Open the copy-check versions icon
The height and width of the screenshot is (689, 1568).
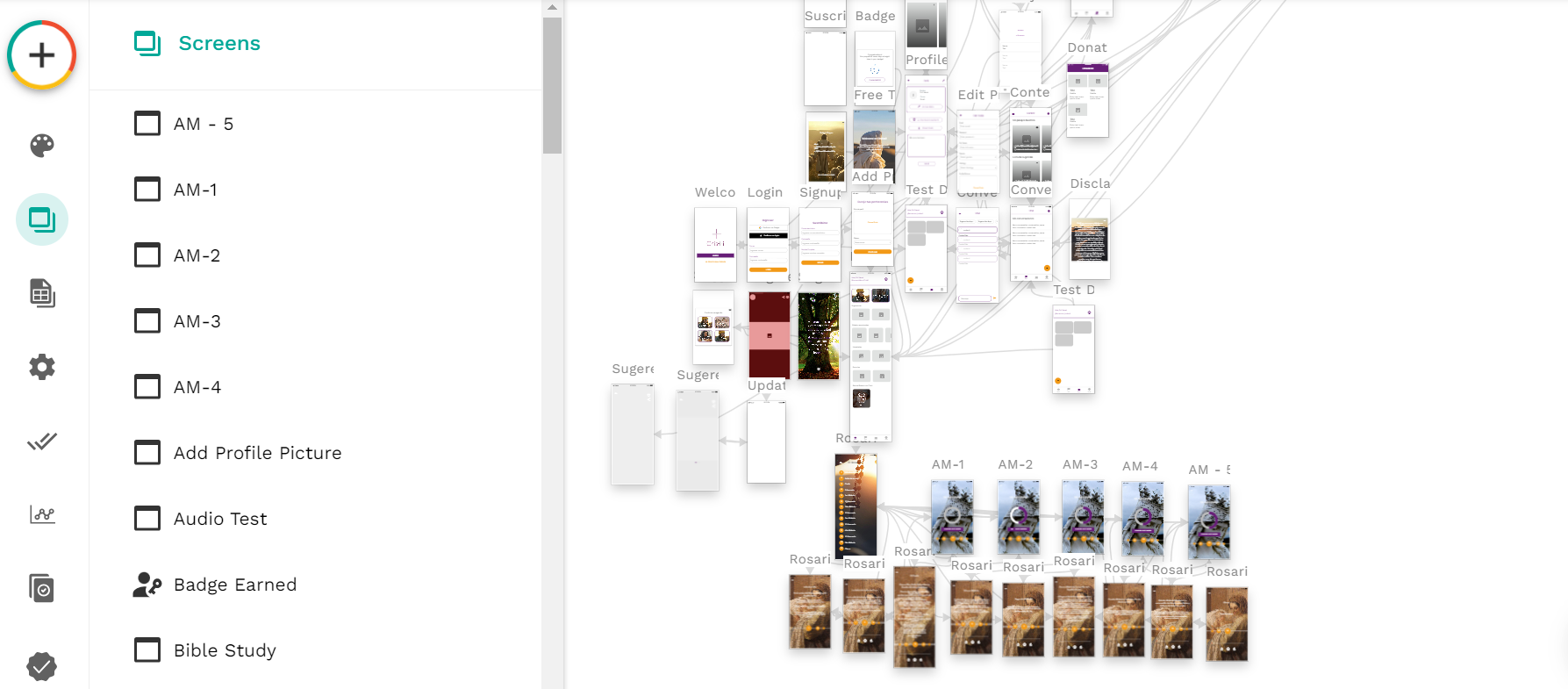point(41,588)
